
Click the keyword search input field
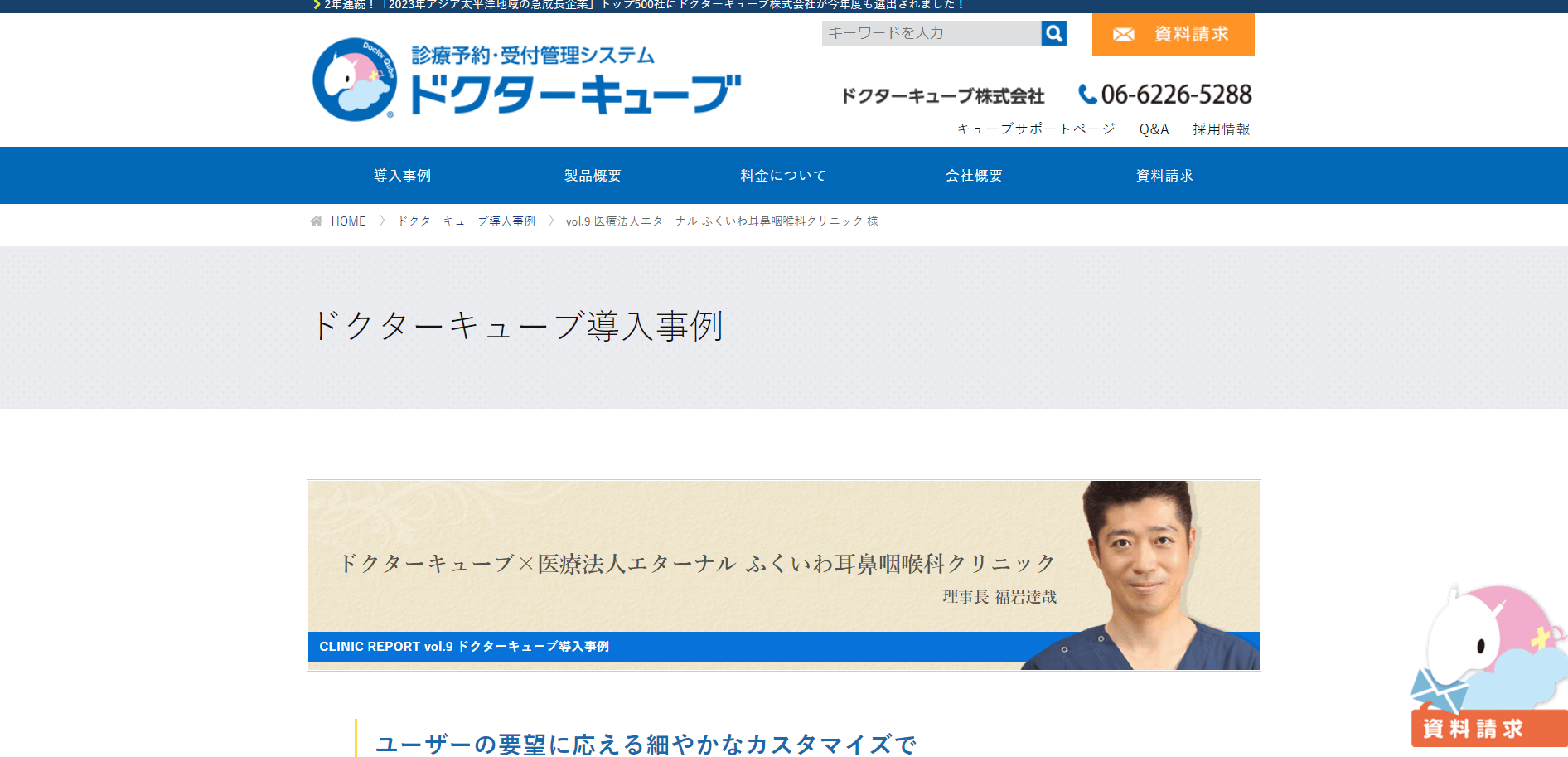(932, 33)
